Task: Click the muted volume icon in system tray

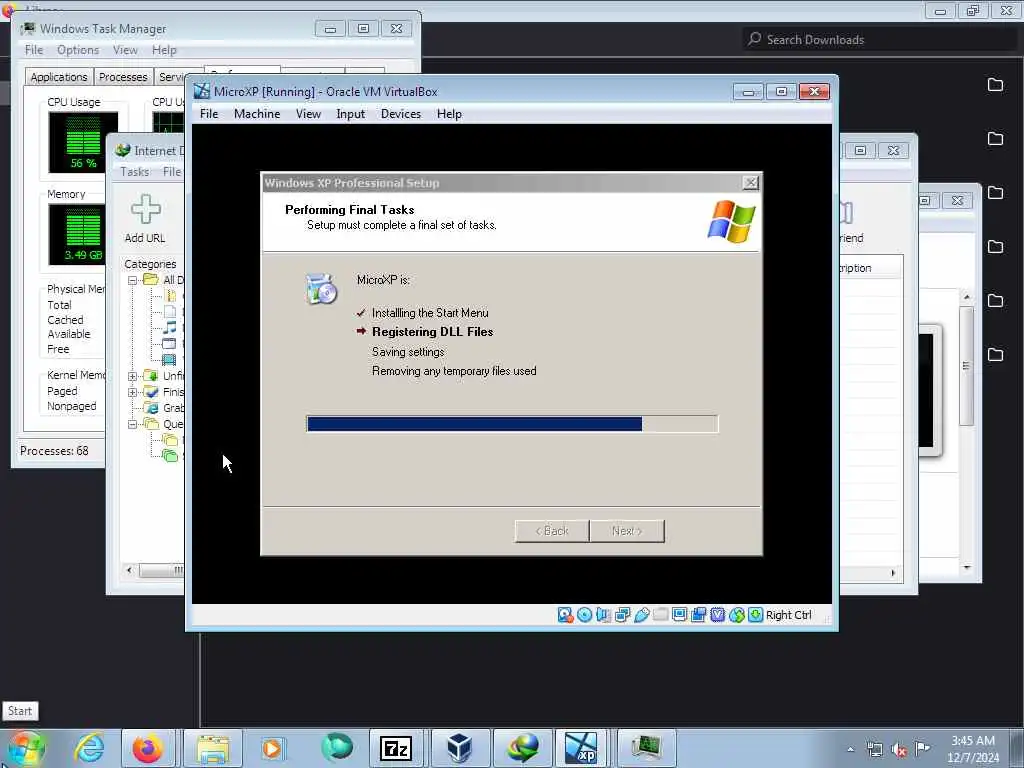Action: 899,750
